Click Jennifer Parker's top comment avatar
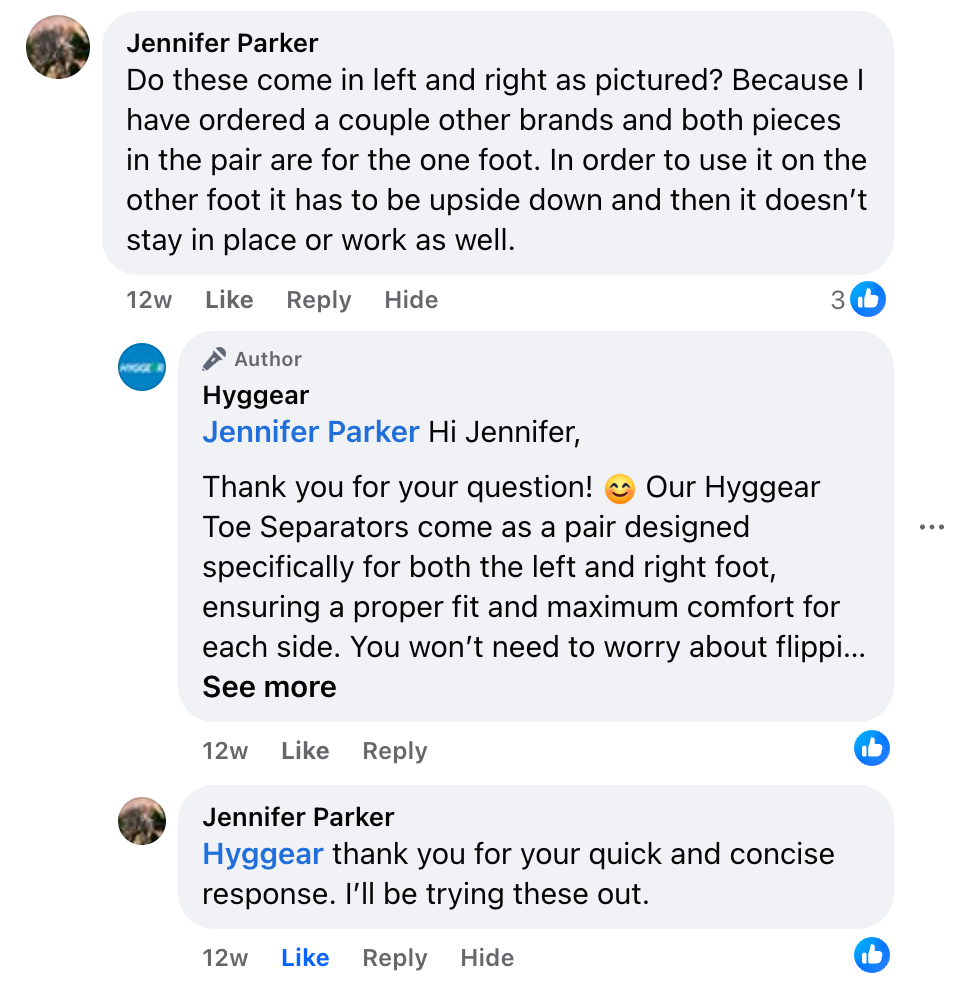This screenshot has height=990, width=980. [x=58, y=47]
